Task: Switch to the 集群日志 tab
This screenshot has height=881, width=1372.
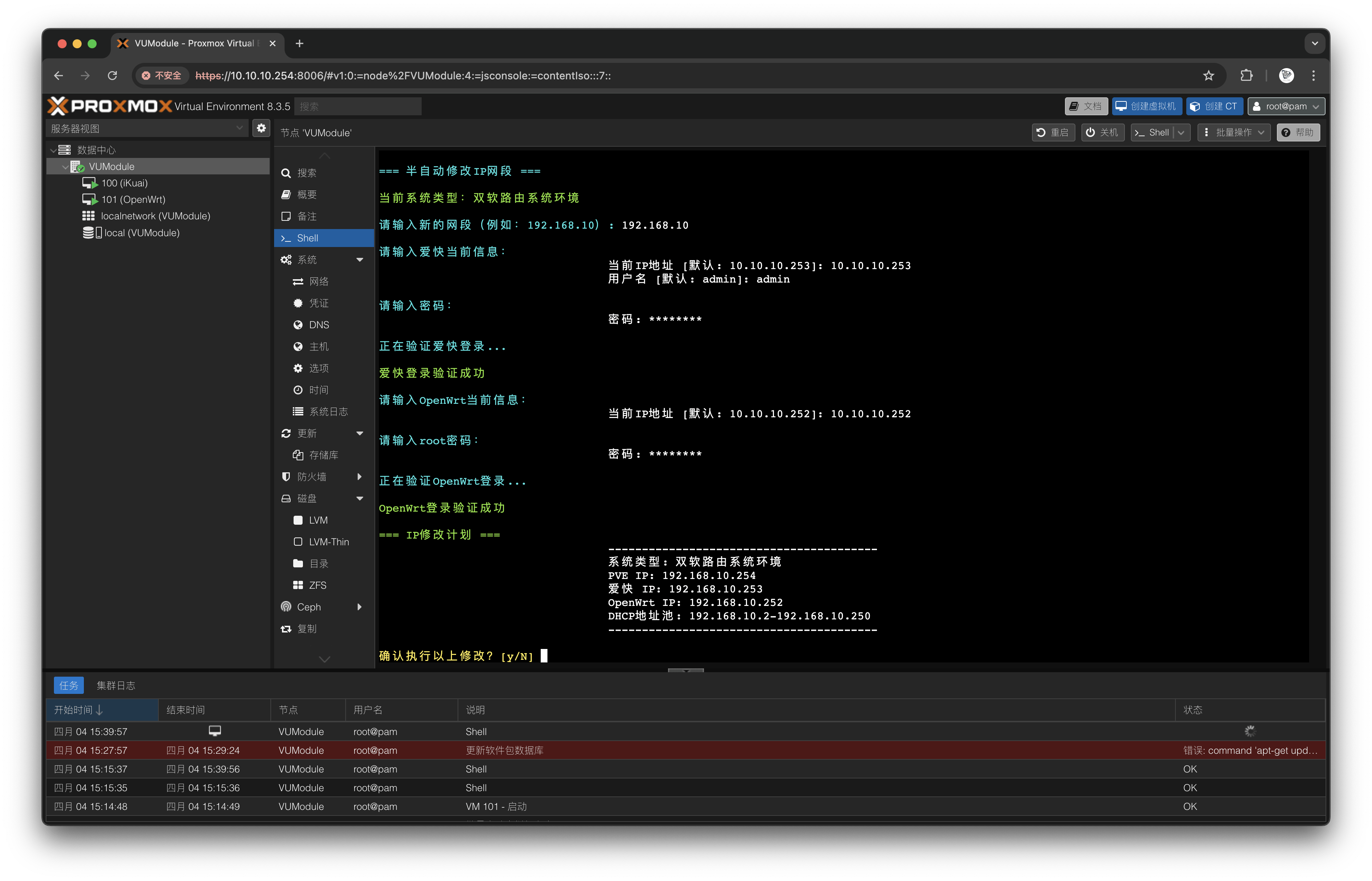Action: tap(116, 685)
